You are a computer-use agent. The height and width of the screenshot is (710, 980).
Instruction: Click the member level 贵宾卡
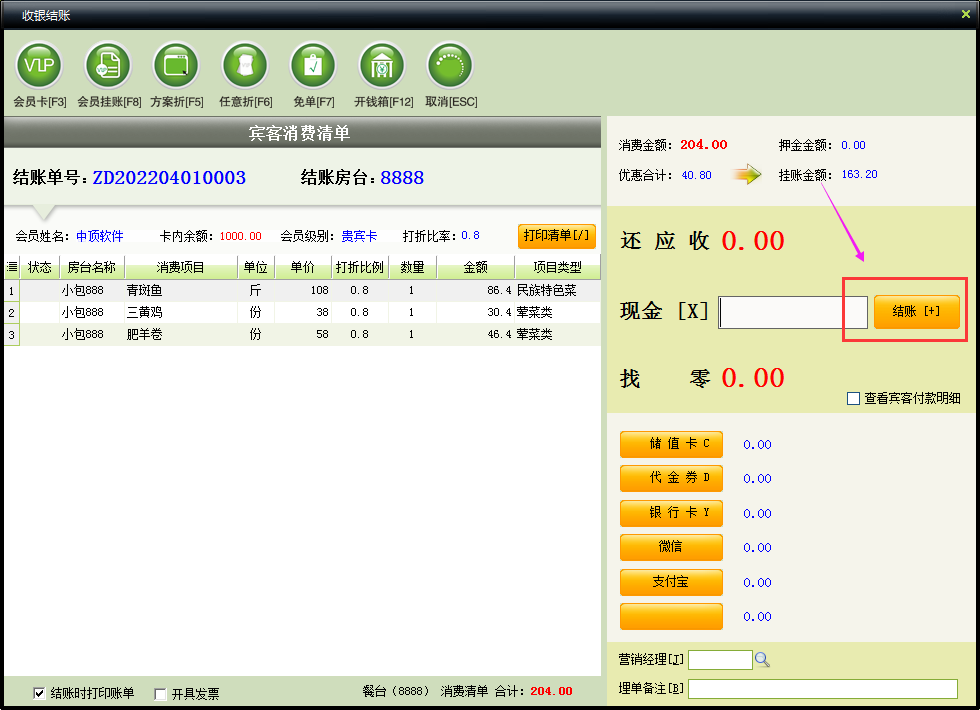pos(359,236)
